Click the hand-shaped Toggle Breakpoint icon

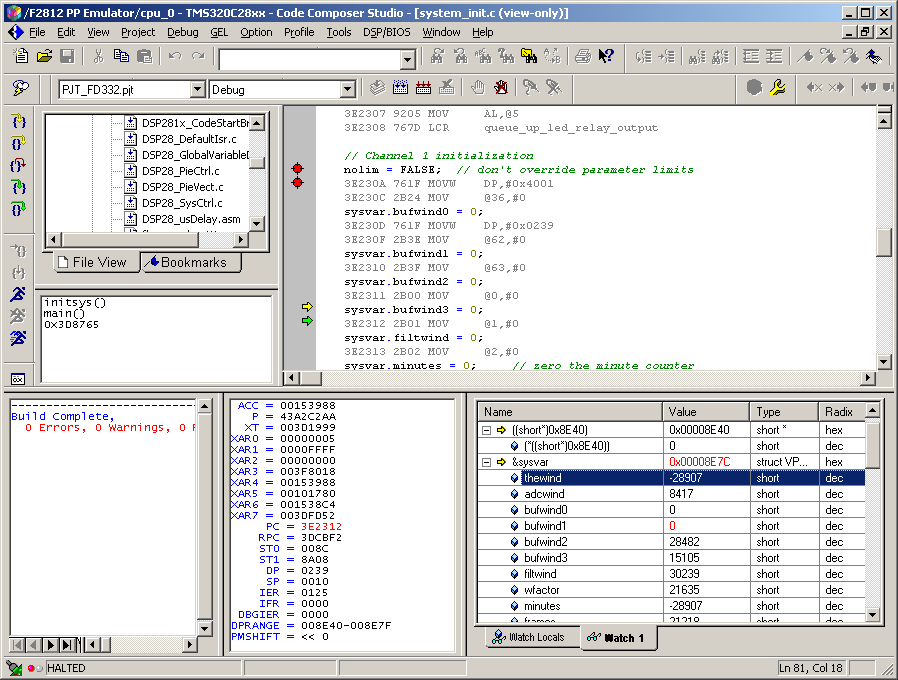478,88
